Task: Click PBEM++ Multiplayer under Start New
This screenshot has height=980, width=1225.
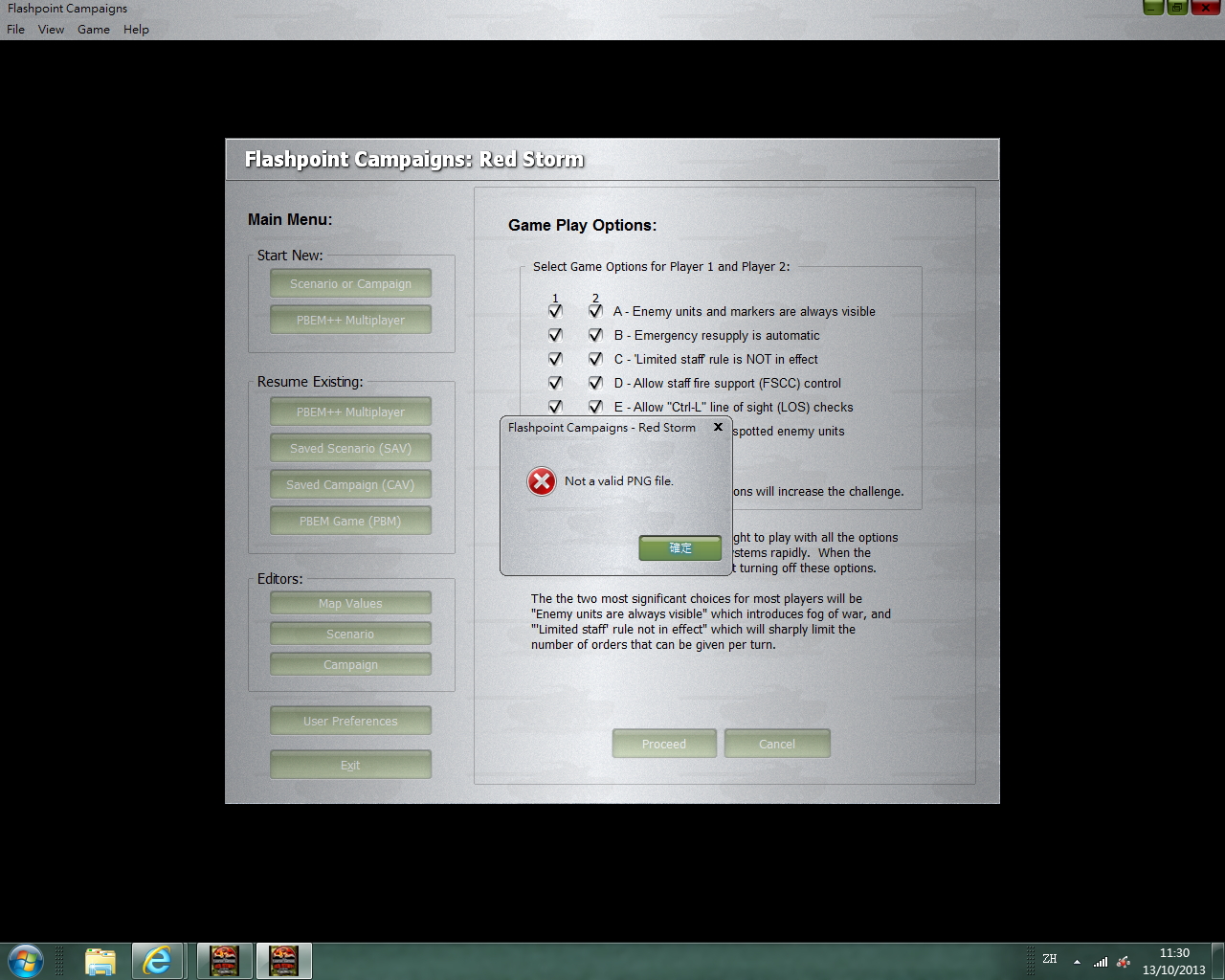Action: coord(350,320)
